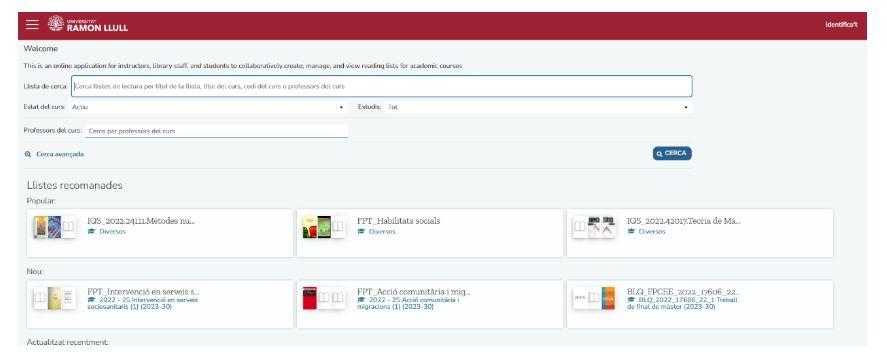Click FPT_Habilitats socials cover thumbnail
Screen dimensions: 887x364
tap(324, 227)
